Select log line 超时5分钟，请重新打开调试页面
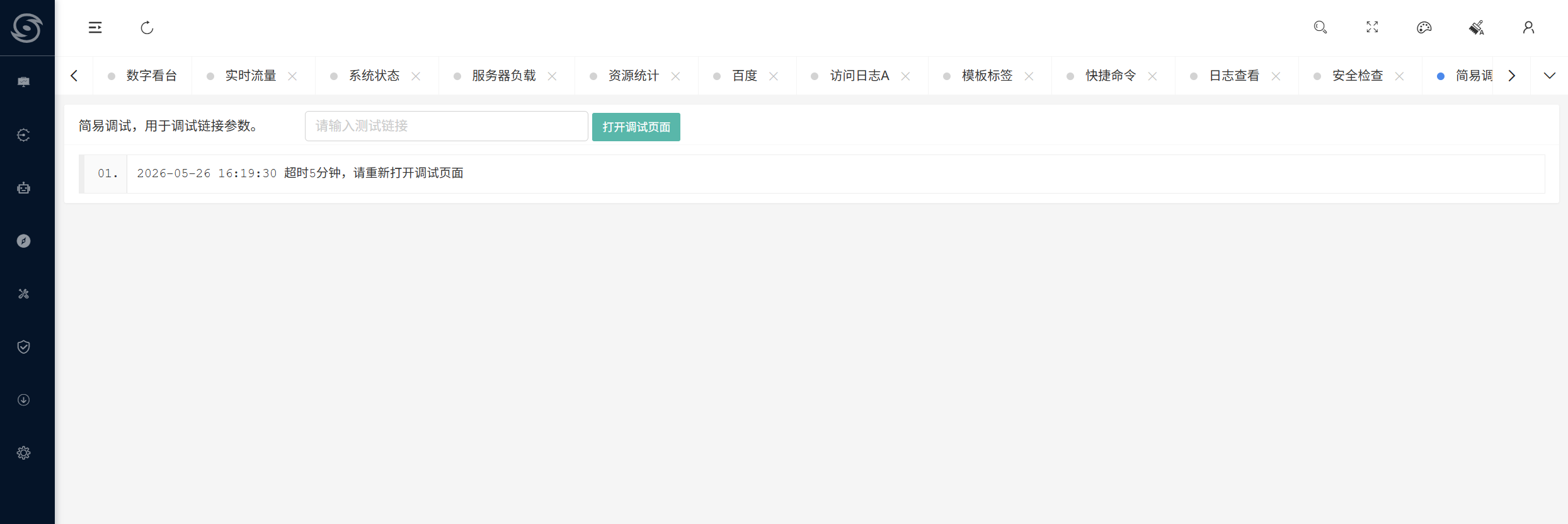Image resolution: width=1568 pixels, height=524 pixels. tap(374, 173)
